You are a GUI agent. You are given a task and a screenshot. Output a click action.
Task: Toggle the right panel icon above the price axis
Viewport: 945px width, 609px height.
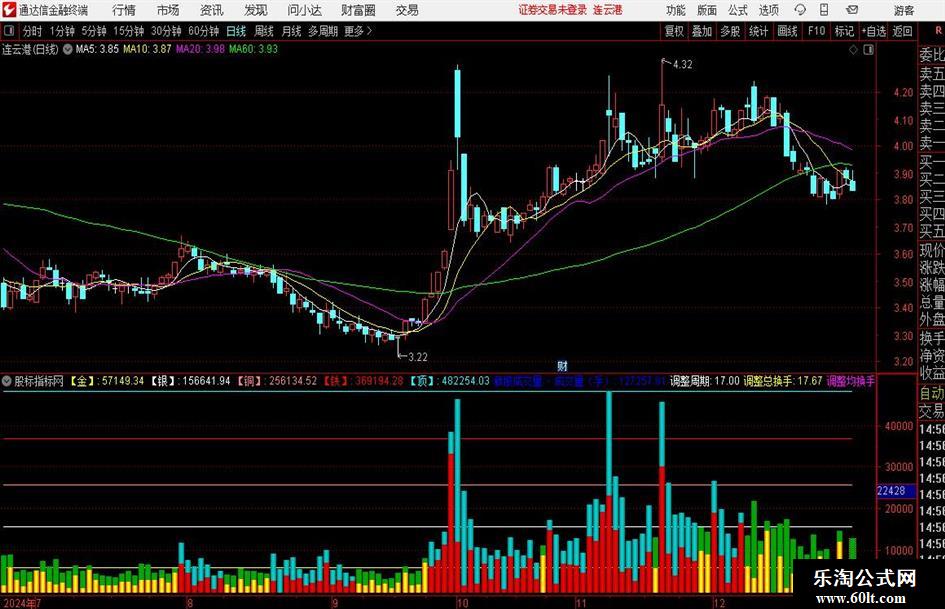tap(868, 50)
